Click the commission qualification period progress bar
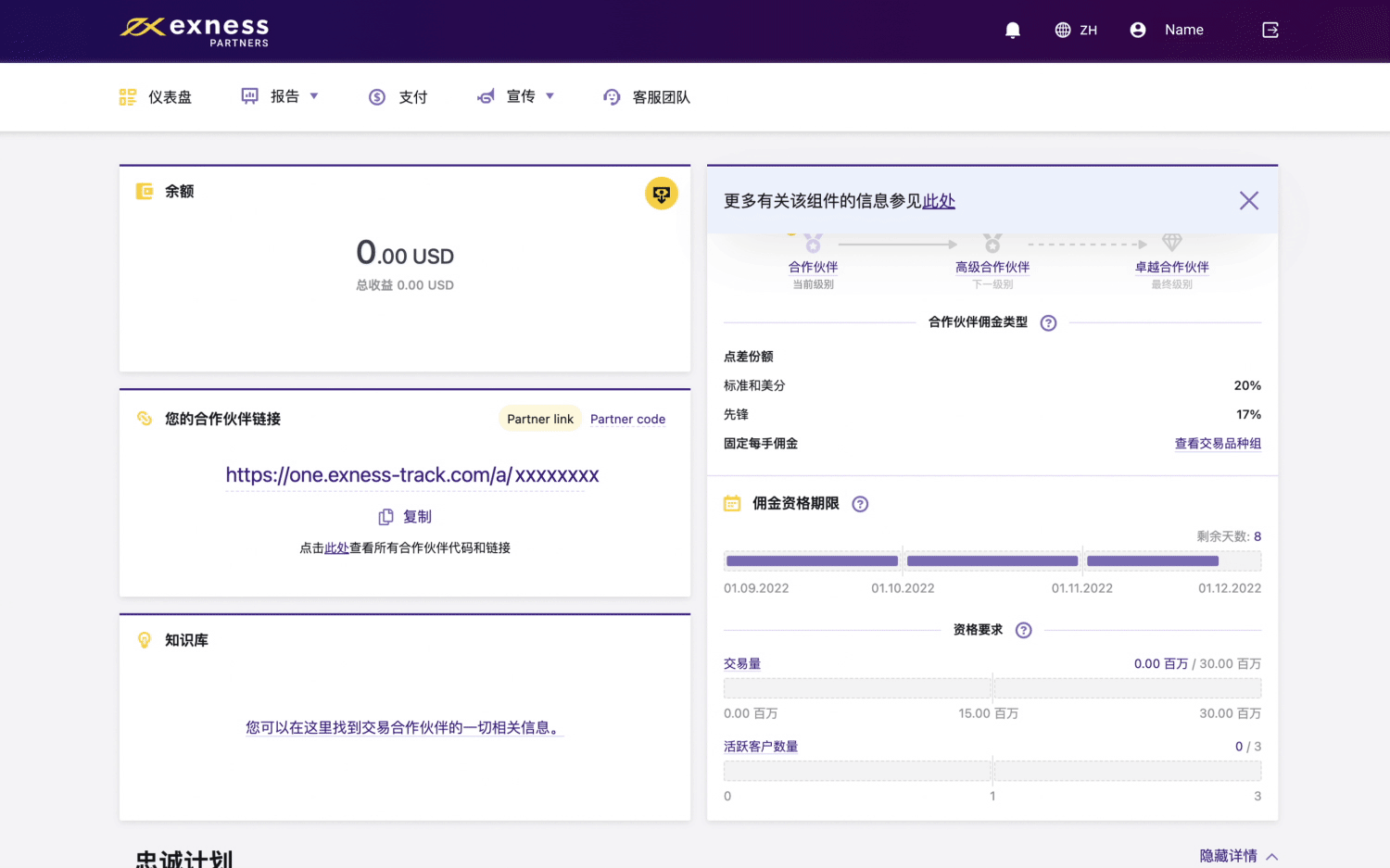 [x=992, y=561]
